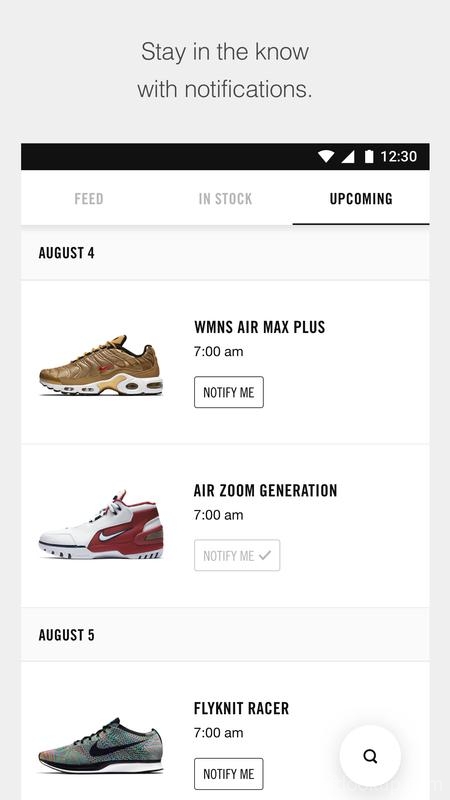Tap the cellular signal icon
The height and width of the screenshot is (800, 450).
coord(348,157)
